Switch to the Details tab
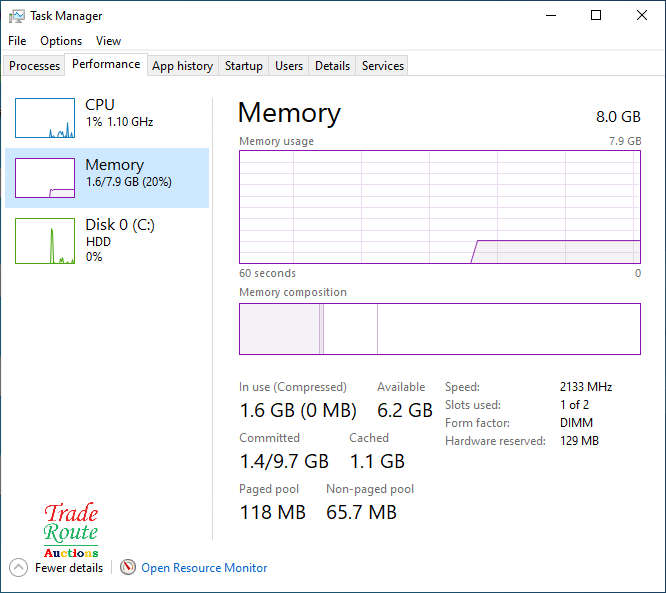This screenshot has width=666, height=593. point(333,66)
